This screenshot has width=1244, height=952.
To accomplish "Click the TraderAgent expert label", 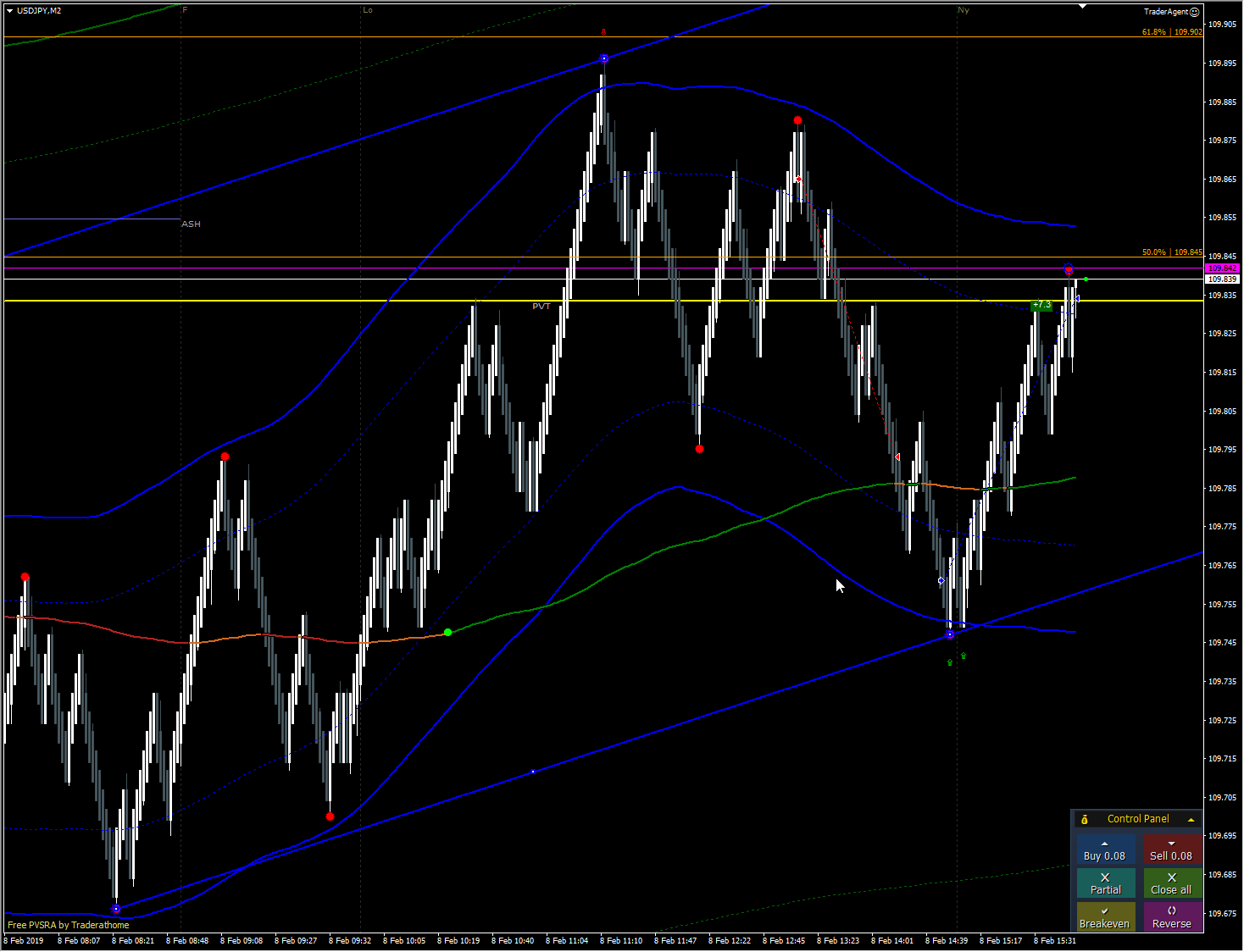I will click(1166, 12).
